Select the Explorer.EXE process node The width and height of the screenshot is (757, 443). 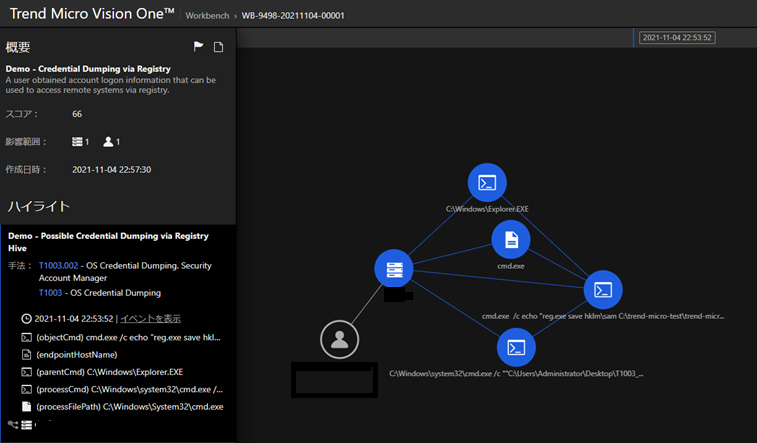tap(487, 183)
